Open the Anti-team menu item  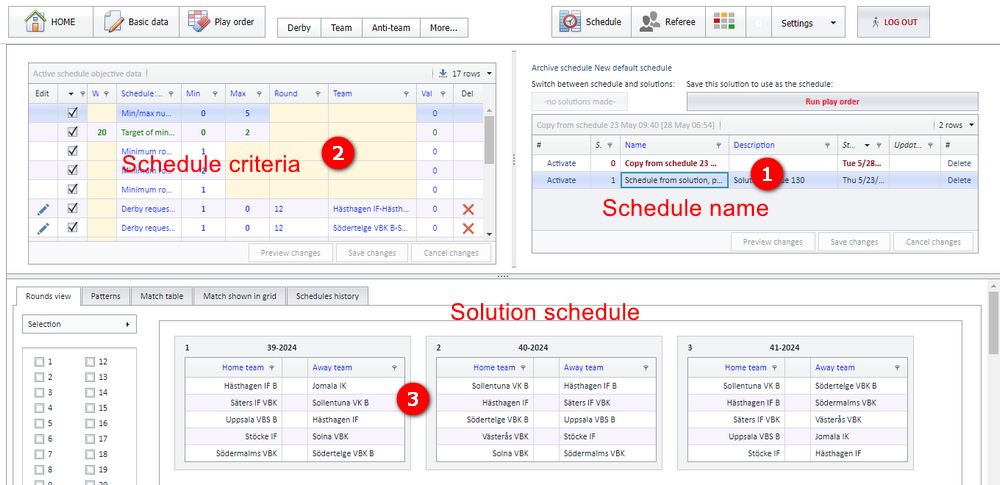[391, 27]
